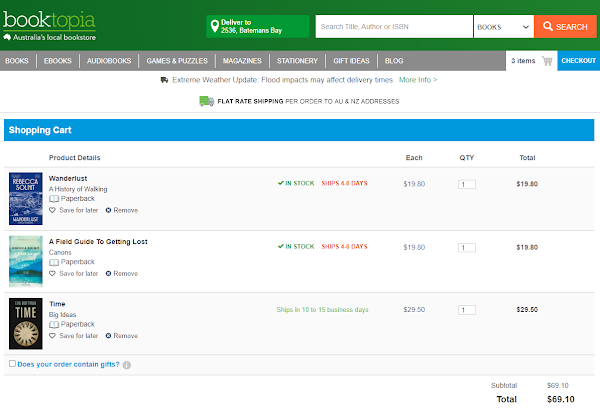Click the quantity field for Wanderlust
The width and height of the screenshot is (600, 420).
coord(467,184)
